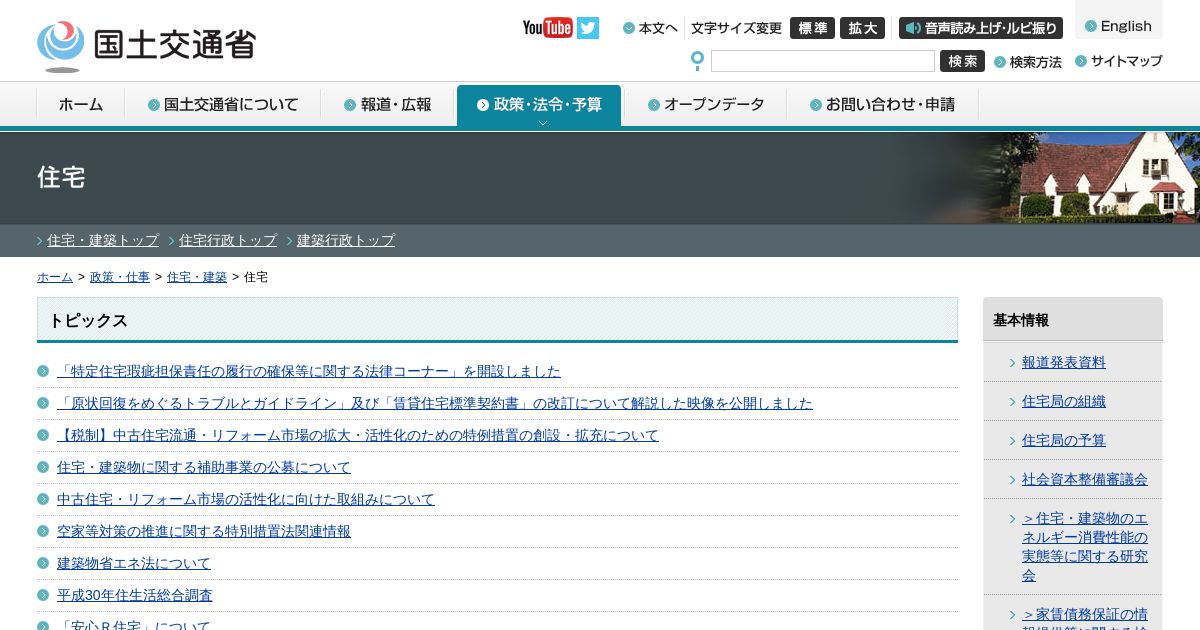
Task: Go to 住宅行政トップ sub-navigation link
Action: tap(228, 240)
